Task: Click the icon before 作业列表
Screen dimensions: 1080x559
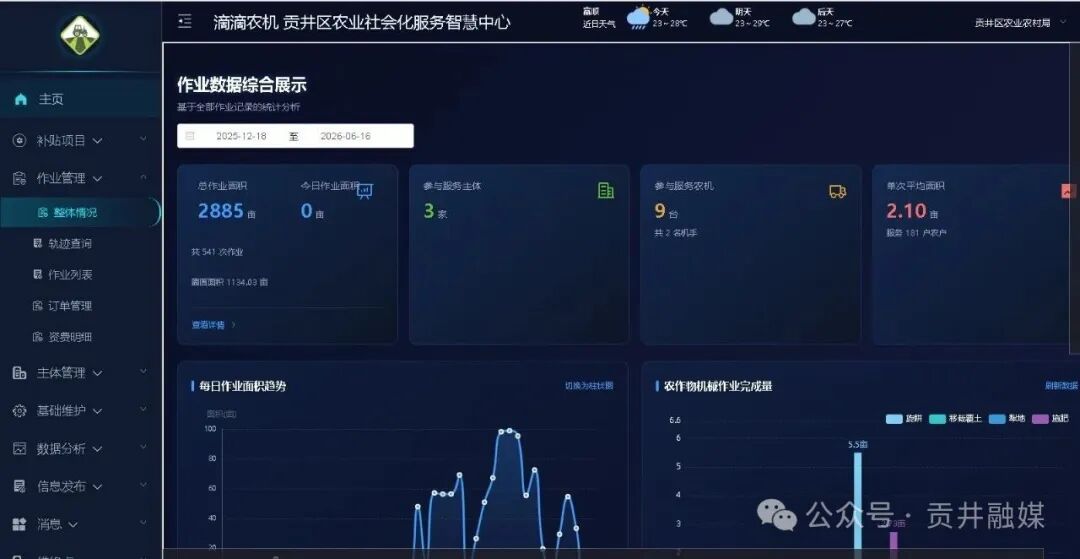Action: 38,274
